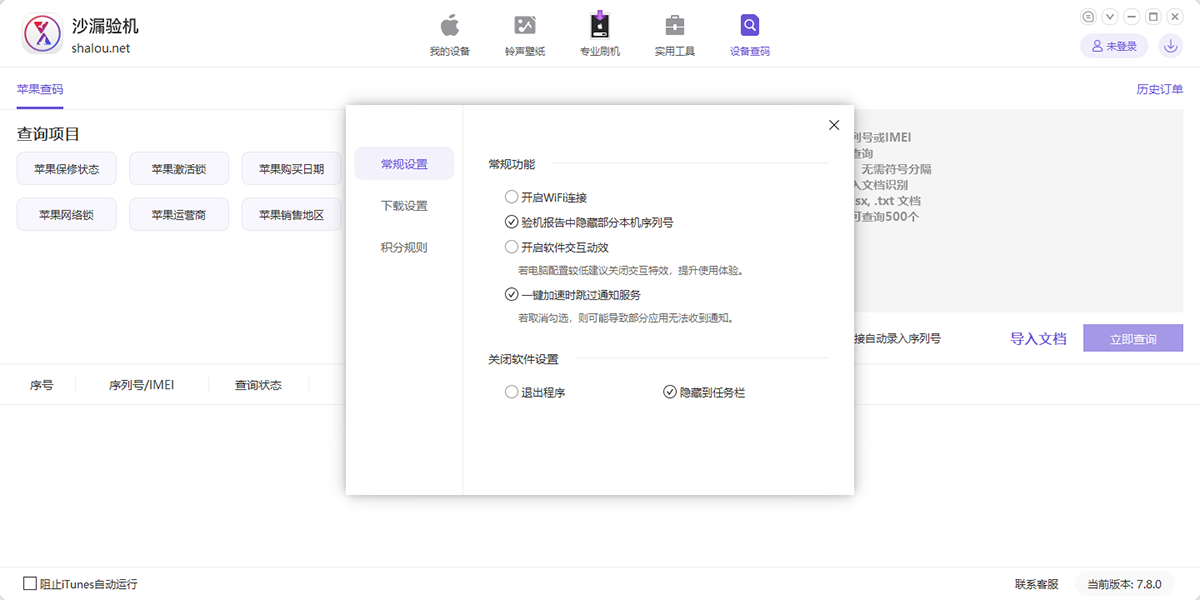Open the feedback message icon
The width and height of the screenshot is (1200, 600).
pos(1089,17)
